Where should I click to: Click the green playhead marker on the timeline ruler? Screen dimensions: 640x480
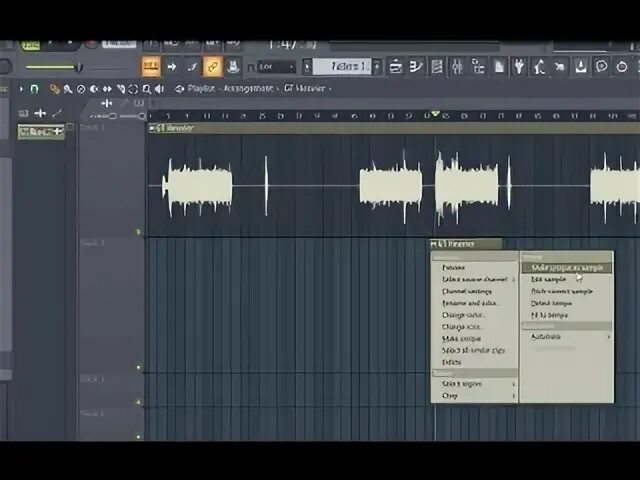tap(436, 113)
